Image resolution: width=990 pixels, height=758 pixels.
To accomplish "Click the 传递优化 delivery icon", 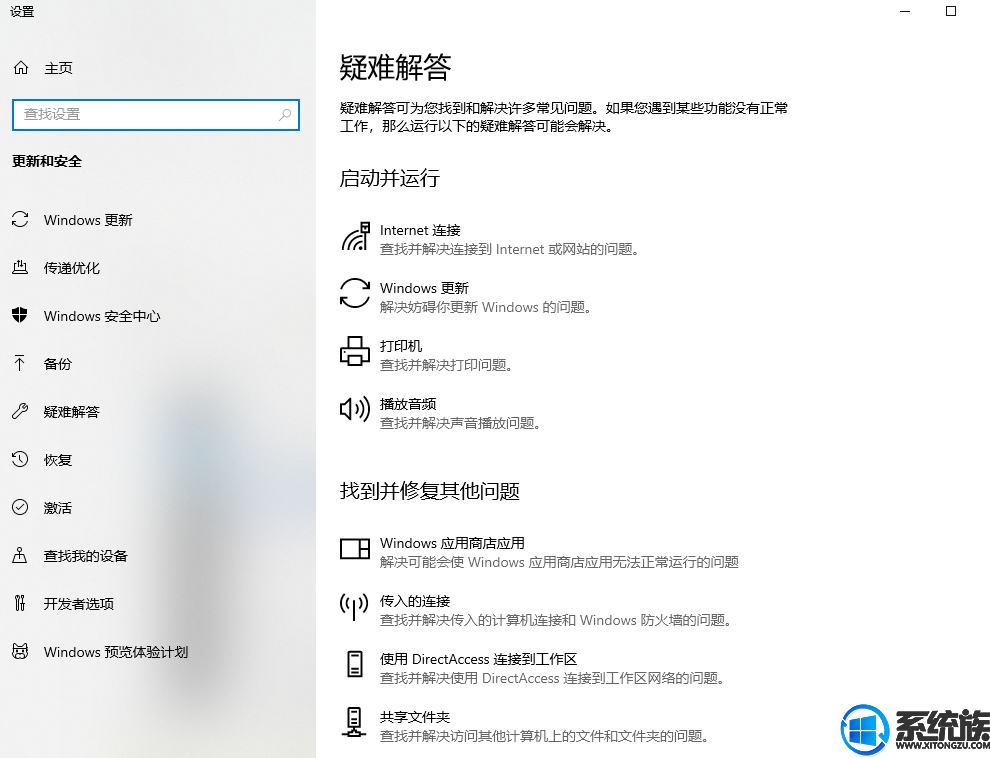I will pyautogui.click(x=20, y=268).
